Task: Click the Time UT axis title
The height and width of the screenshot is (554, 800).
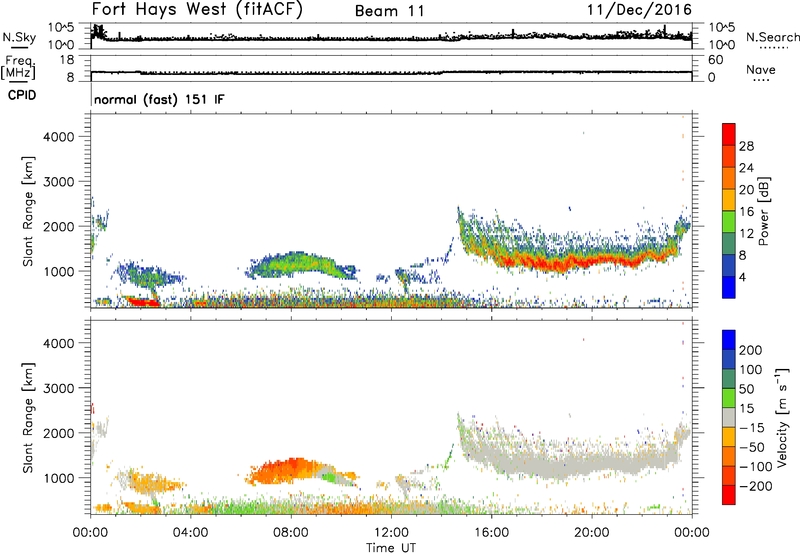Action: pyautogui.click(x=391, y=547)
